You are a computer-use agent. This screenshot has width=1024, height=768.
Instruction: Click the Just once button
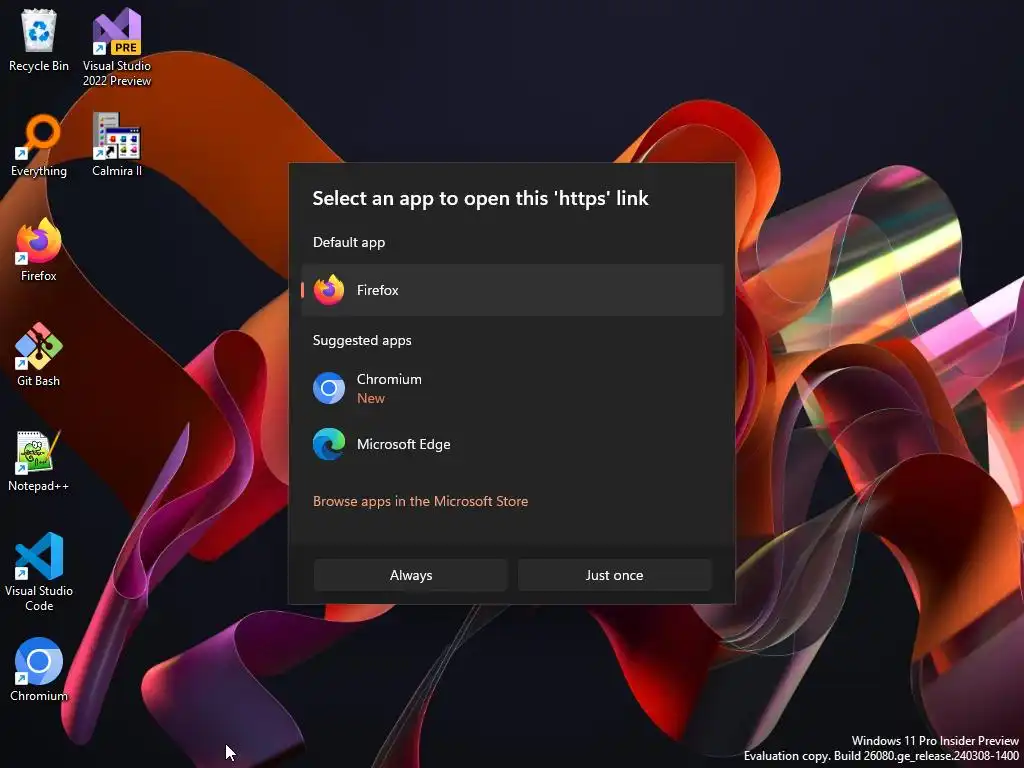pos(615,575)
